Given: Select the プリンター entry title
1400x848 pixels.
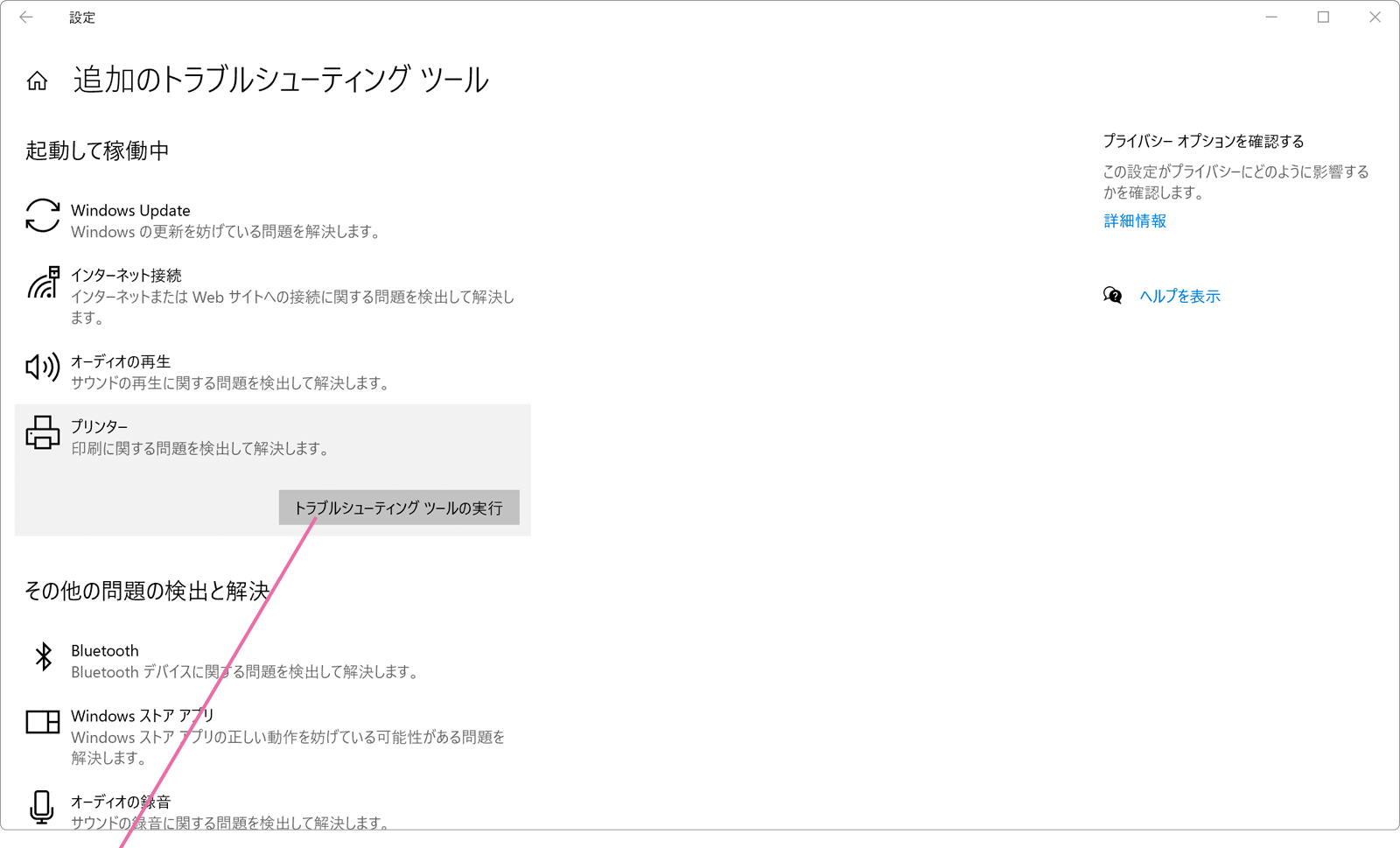Looking at the screenshot, I should click(99, 426).
